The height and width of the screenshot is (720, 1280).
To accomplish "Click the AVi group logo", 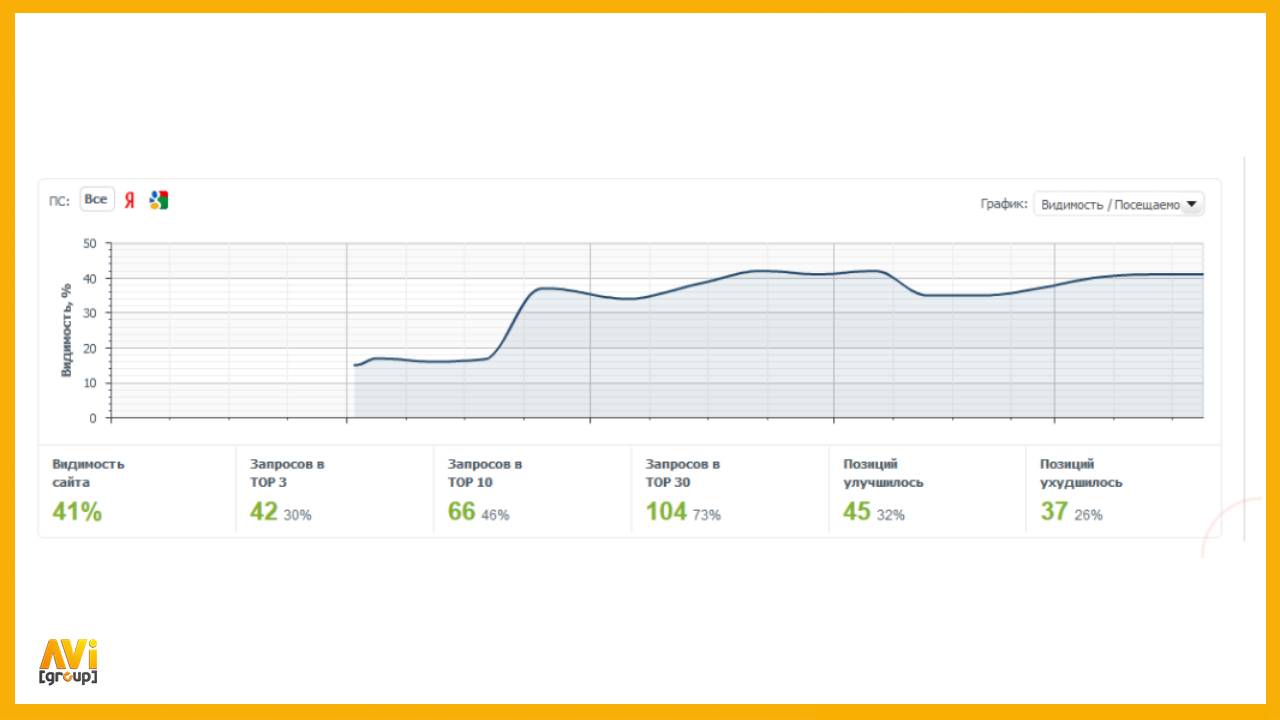I will (68, 661).
